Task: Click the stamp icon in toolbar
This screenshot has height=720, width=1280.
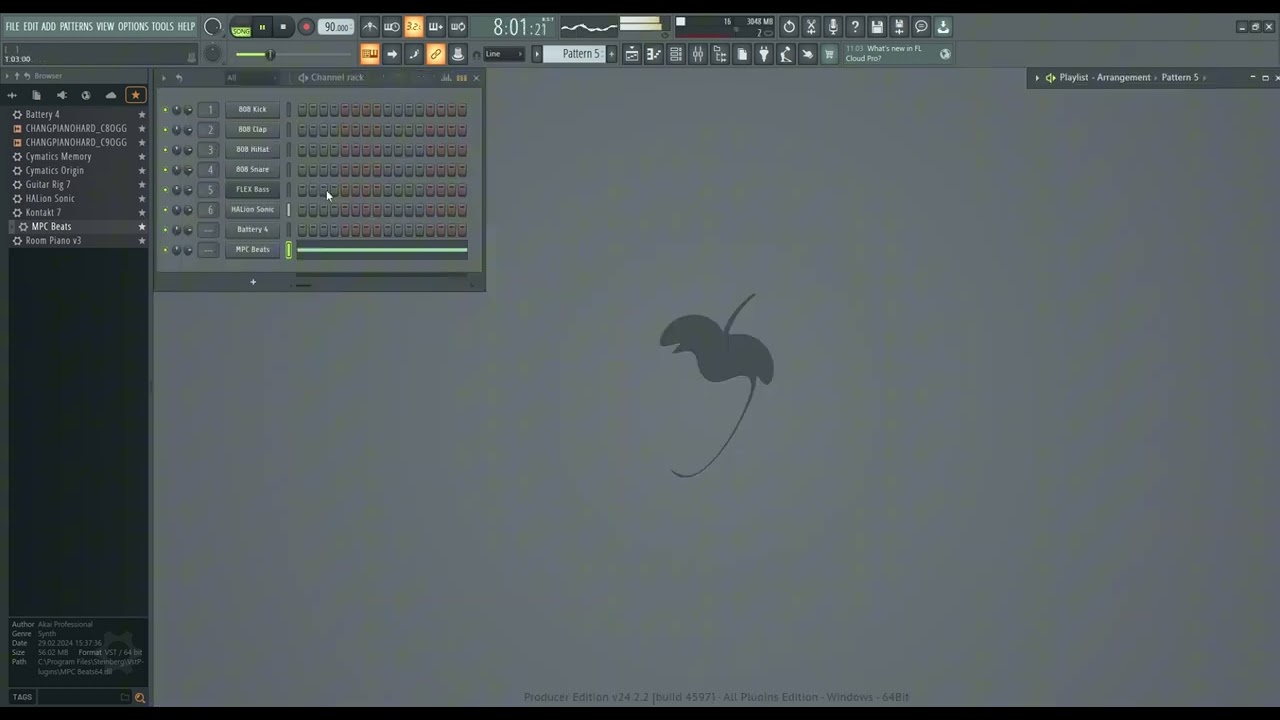Action: pos(458,54)
